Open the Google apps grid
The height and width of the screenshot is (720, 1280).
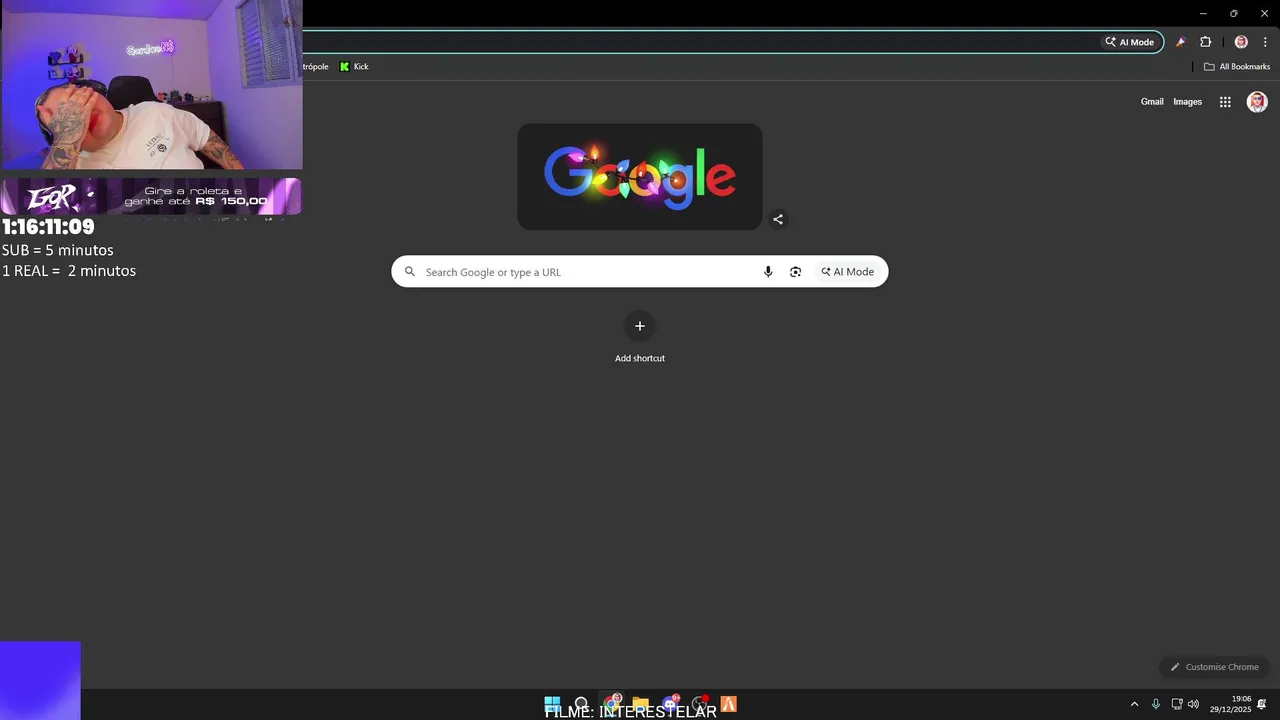tap(1225, 102)
